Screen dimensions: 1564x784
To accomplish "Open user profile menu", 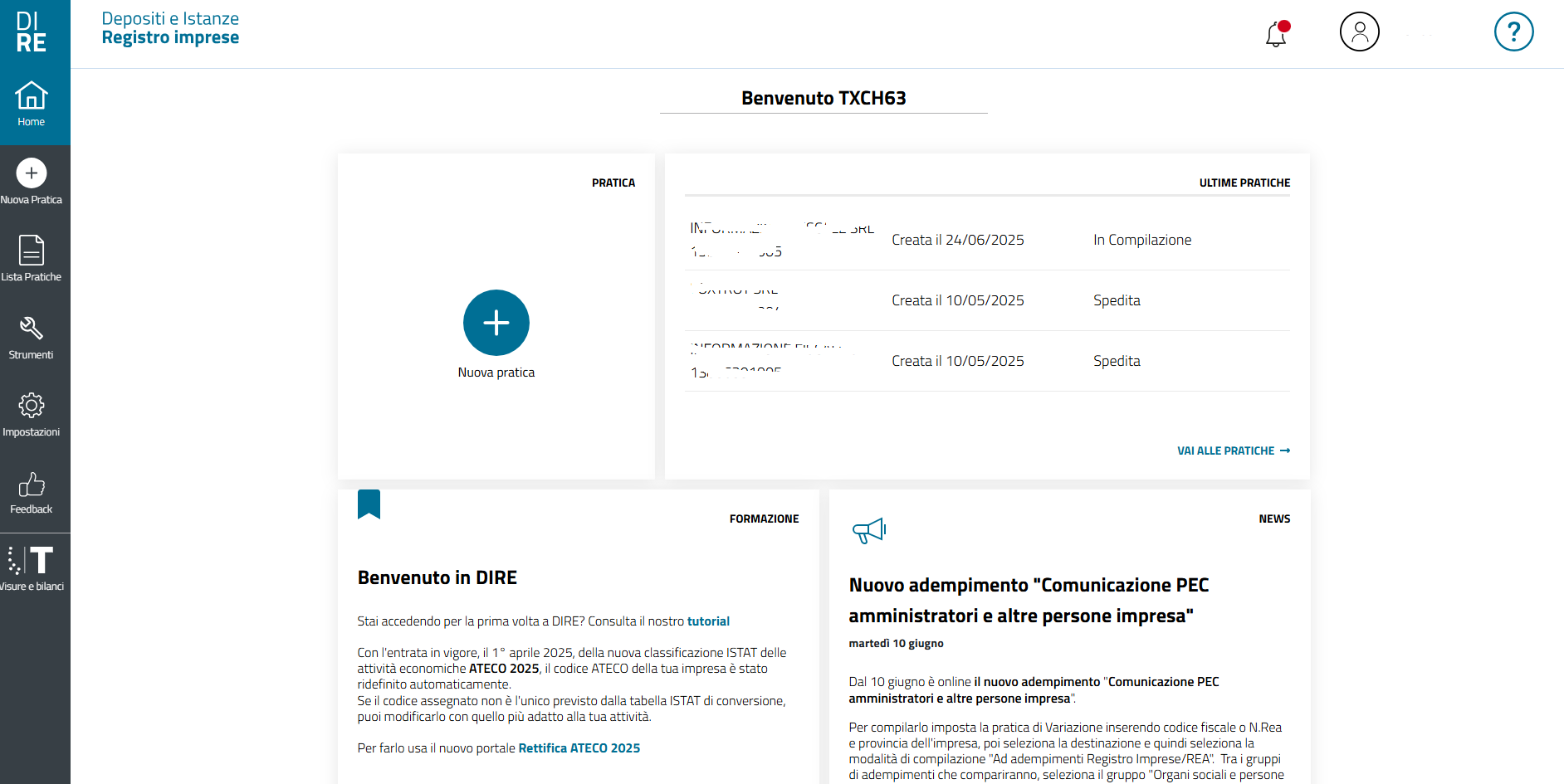I will 1360,32.
